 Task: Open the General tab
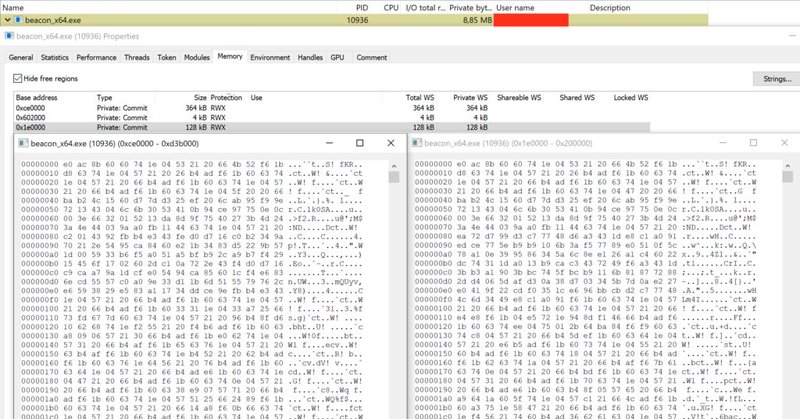[x=21, y=58]
